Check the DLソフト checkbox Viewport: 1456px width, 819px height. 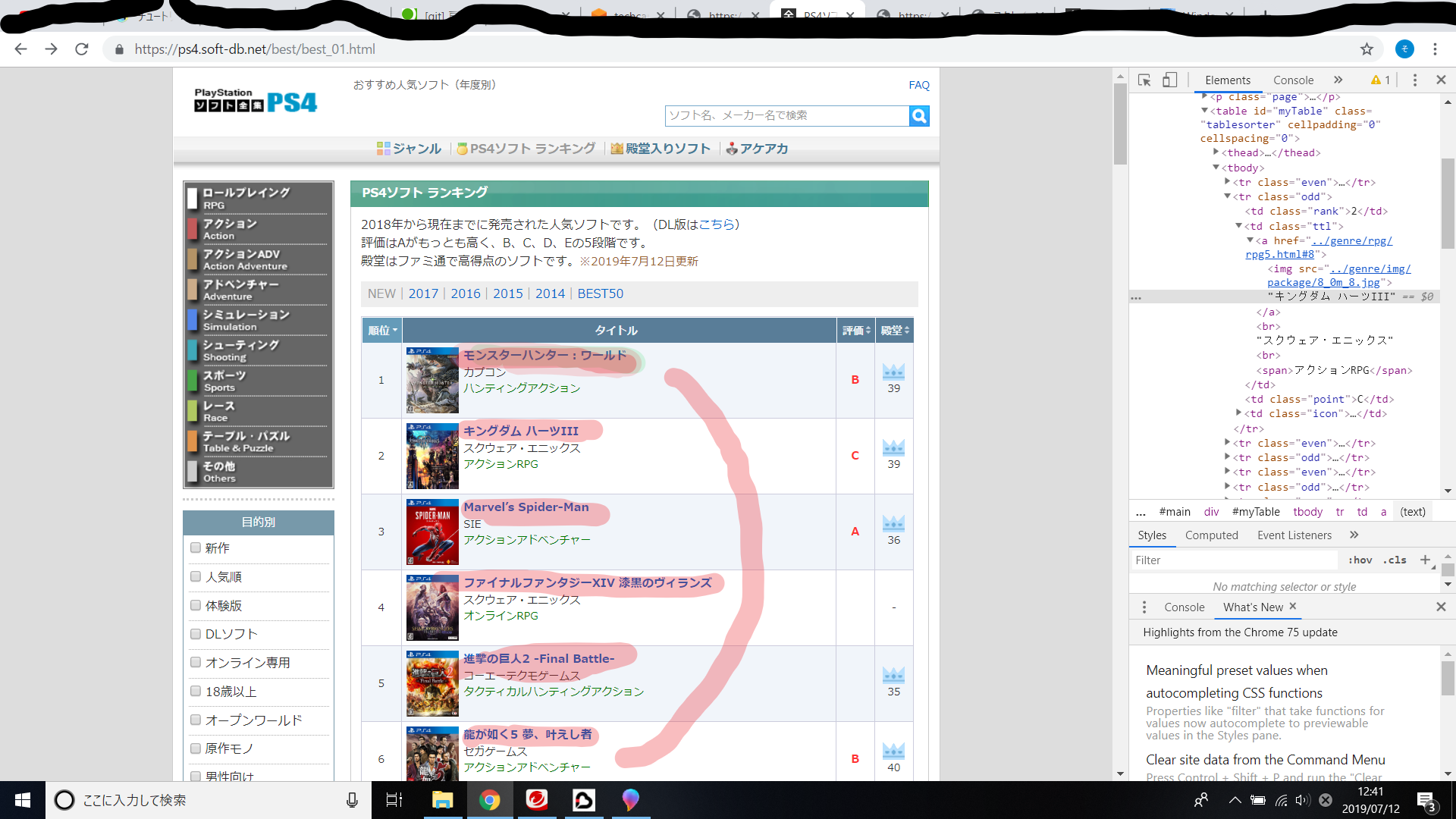pyautogui.click(x=196, y=634)
